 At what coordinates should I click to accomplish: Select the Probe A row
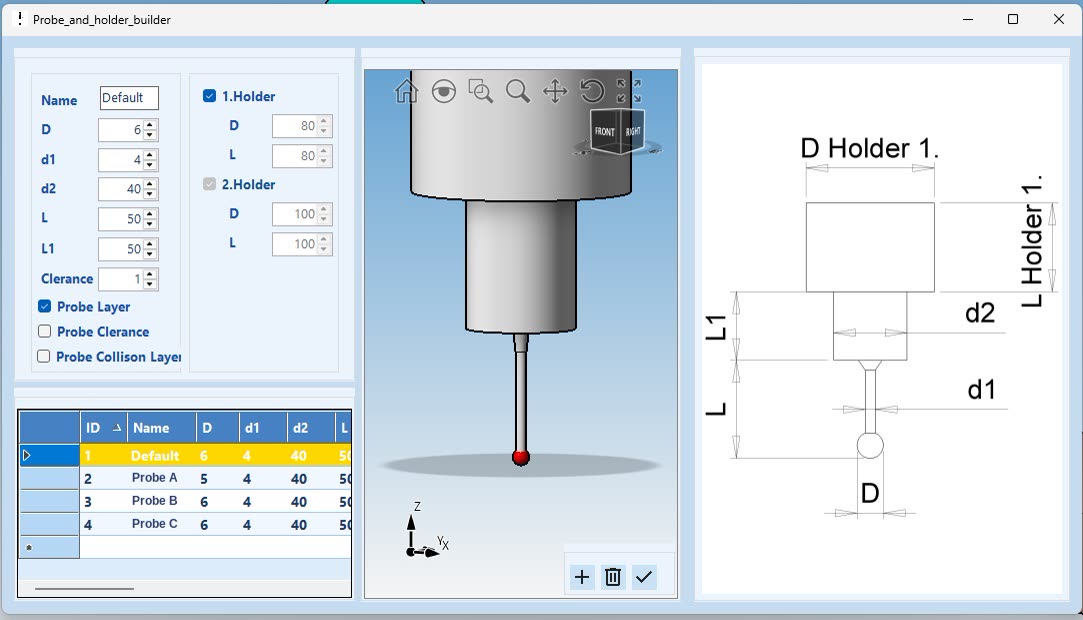(215, 478)
